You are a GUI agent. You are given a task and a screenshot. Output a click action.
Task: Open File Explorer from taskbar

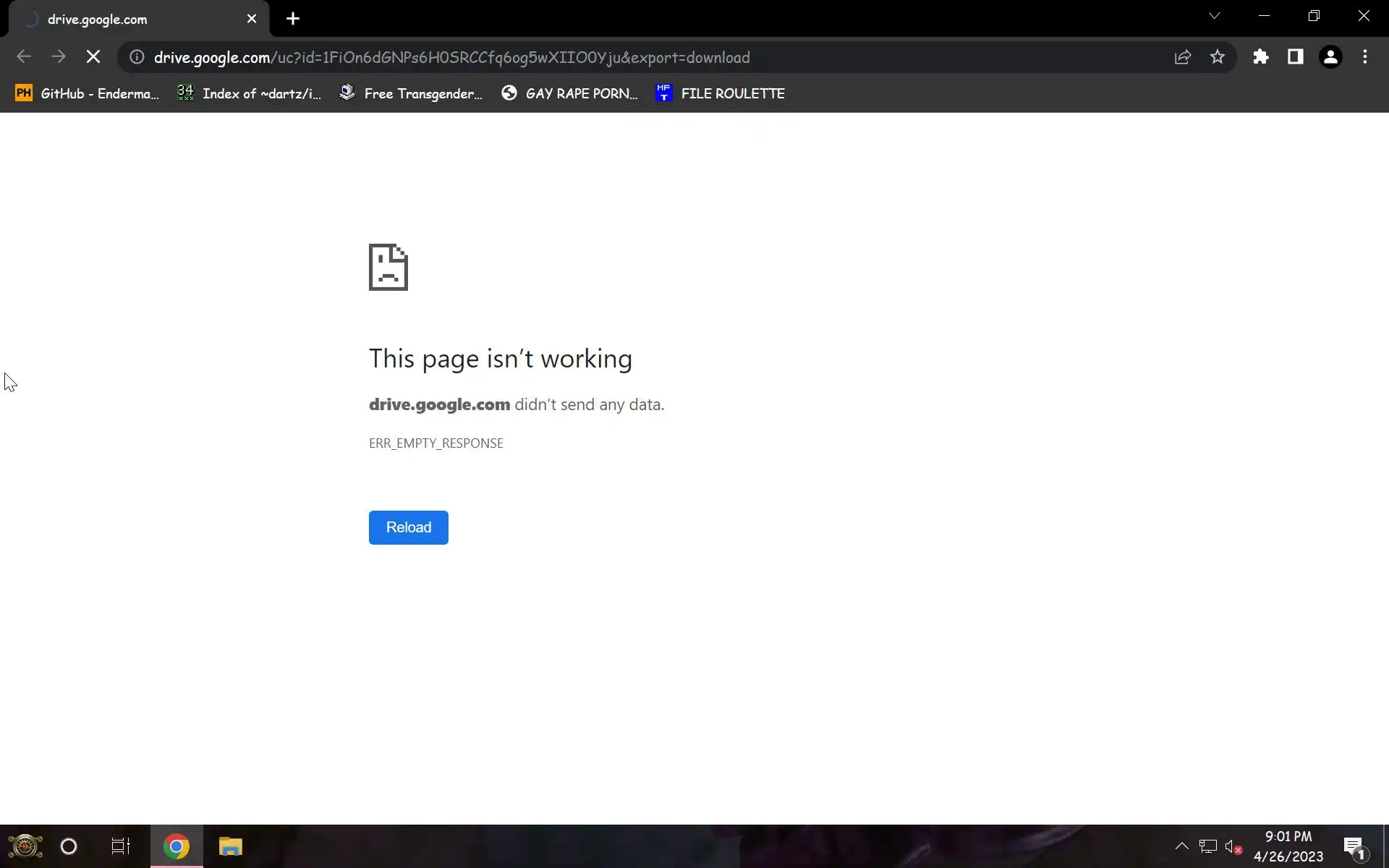coord(230,846)
